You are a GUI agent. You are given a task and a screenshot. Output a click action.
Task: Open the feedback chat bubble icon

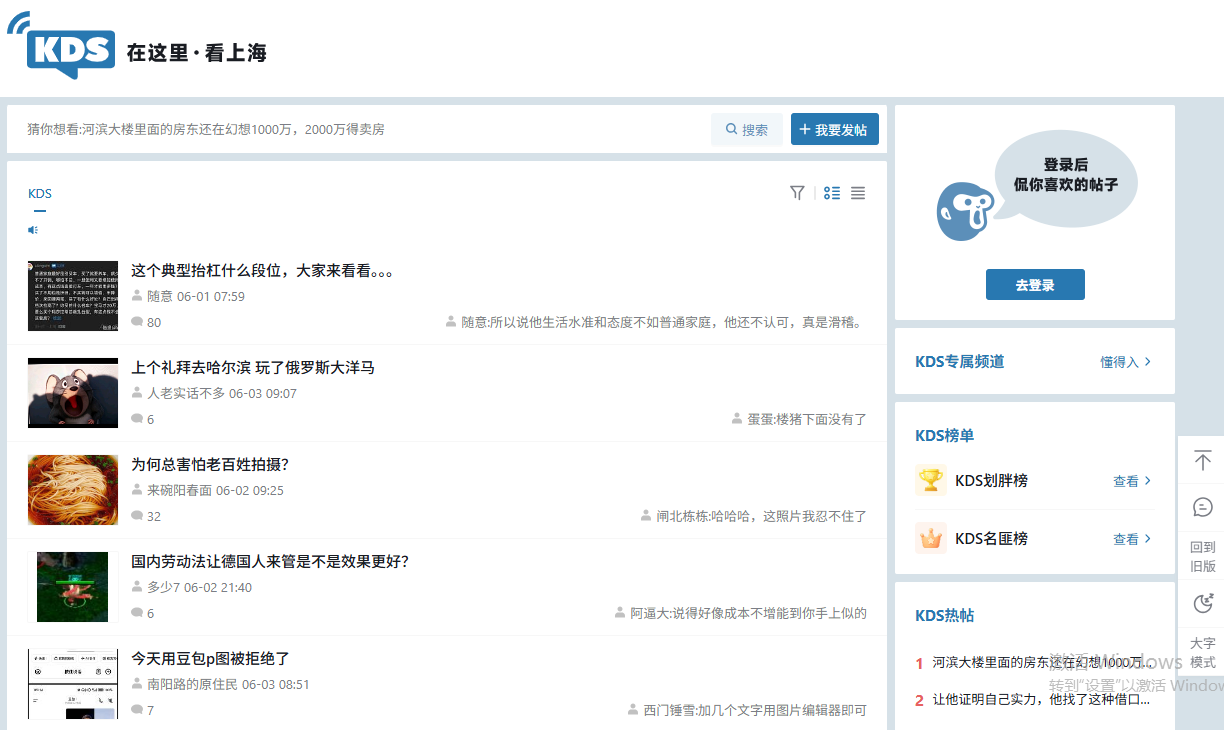pyautogui.click(x=1203, y=508)
